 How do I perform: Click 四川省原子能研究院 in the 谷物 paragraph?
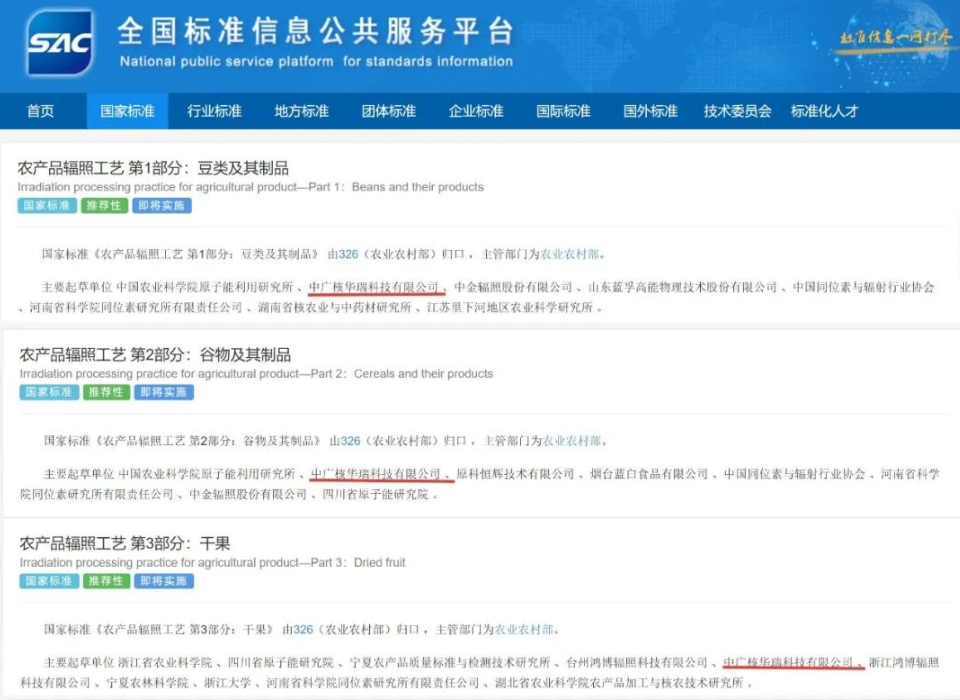click(375, 494)
